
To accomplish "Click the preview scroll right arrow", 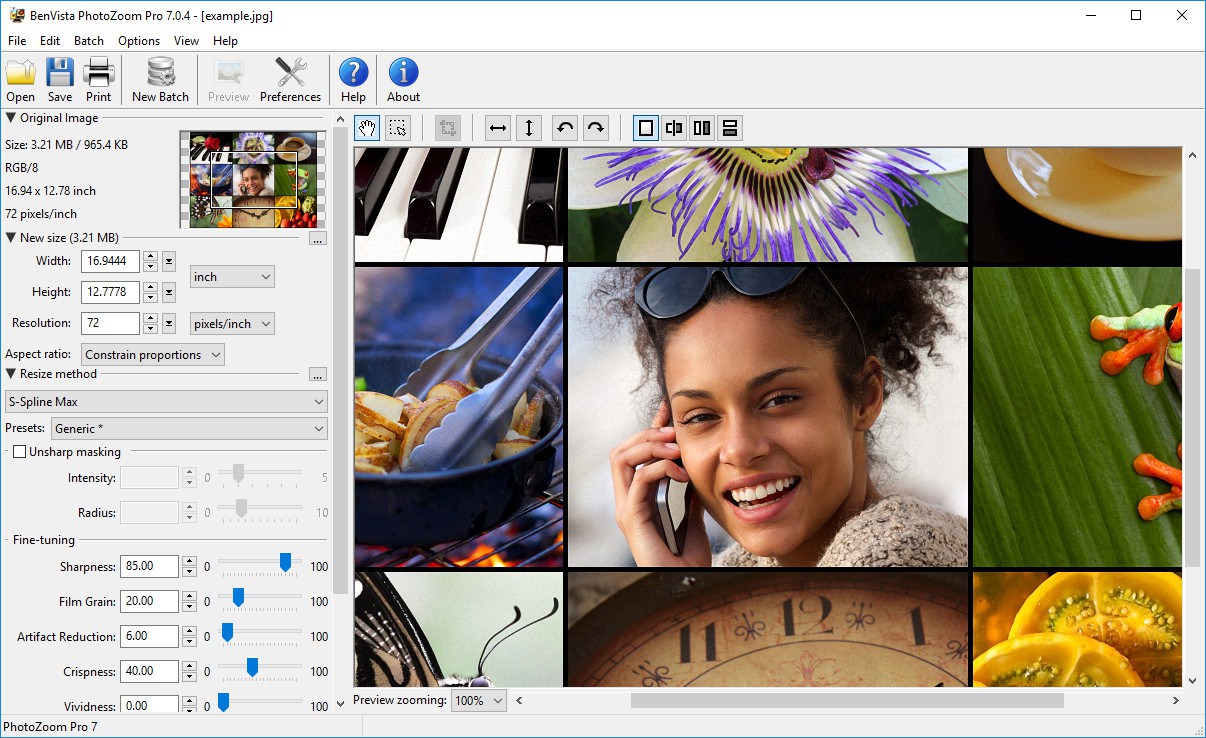I will click(x=1175, y=701).
